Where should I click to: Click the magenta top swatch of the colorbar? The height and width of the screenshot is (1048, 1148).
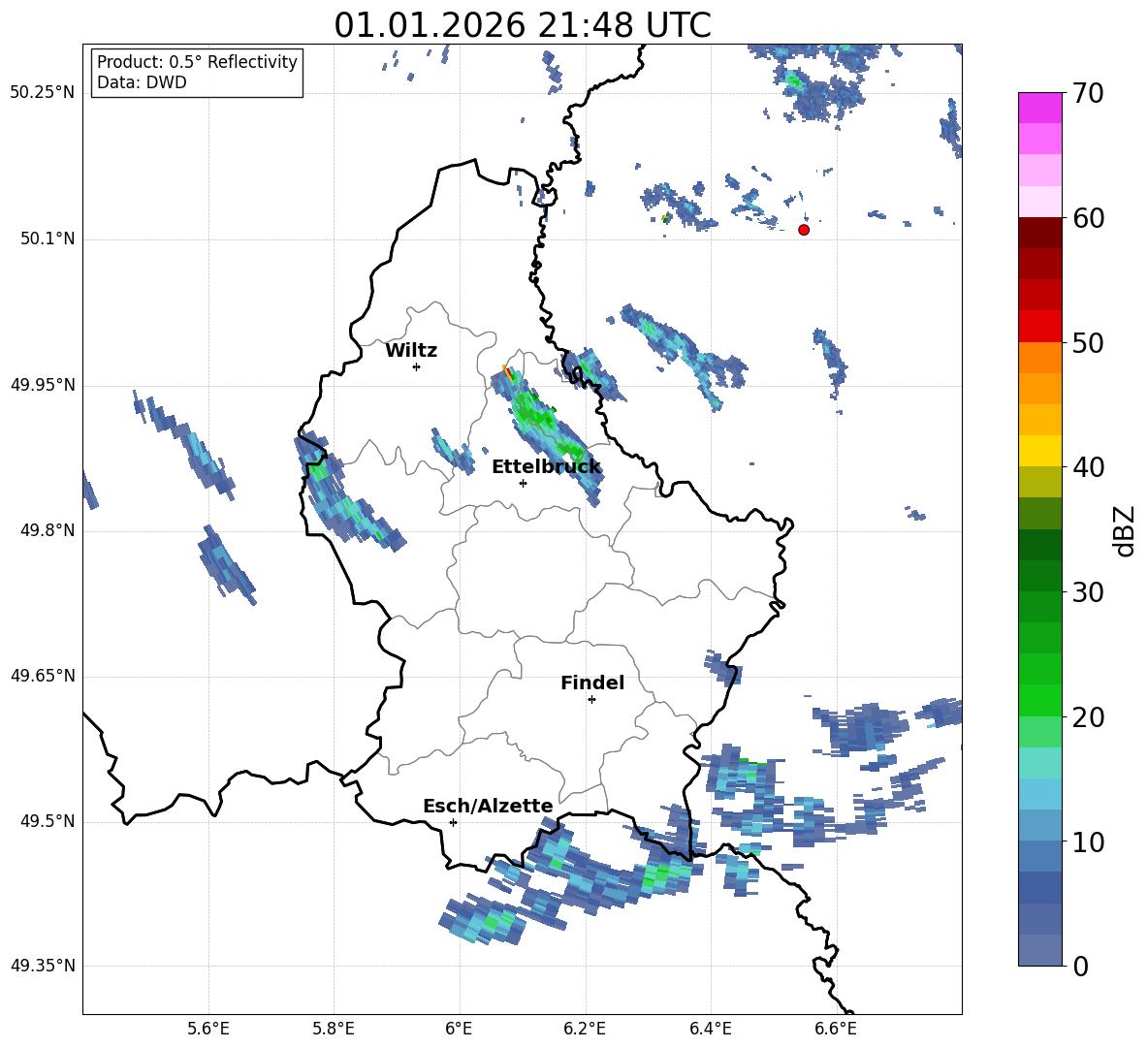tap(1040, 108)
